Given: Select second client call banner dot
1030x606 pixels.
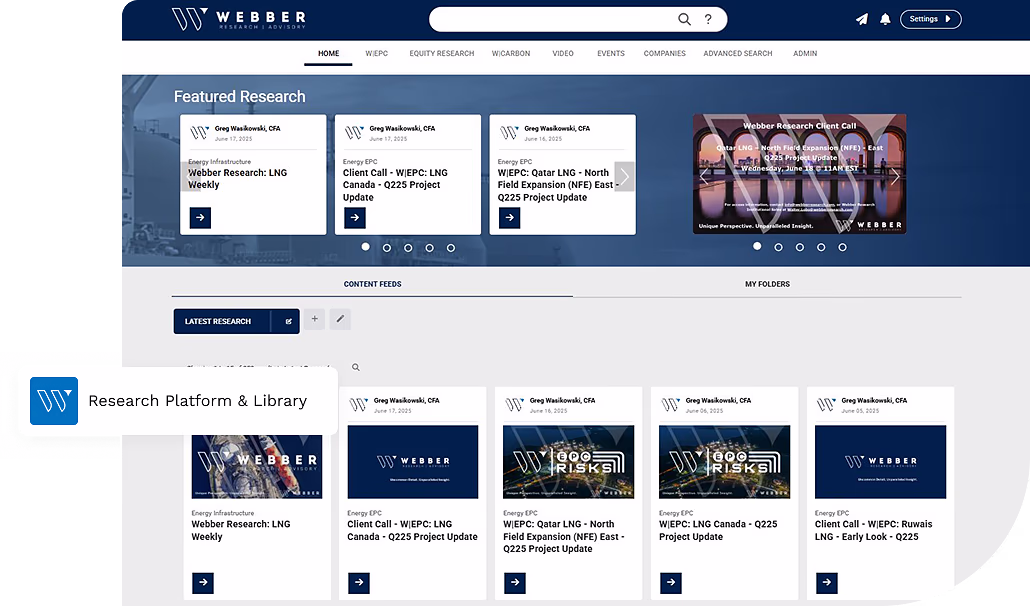Looking at the screenshot, I should (x=778, y=247).
